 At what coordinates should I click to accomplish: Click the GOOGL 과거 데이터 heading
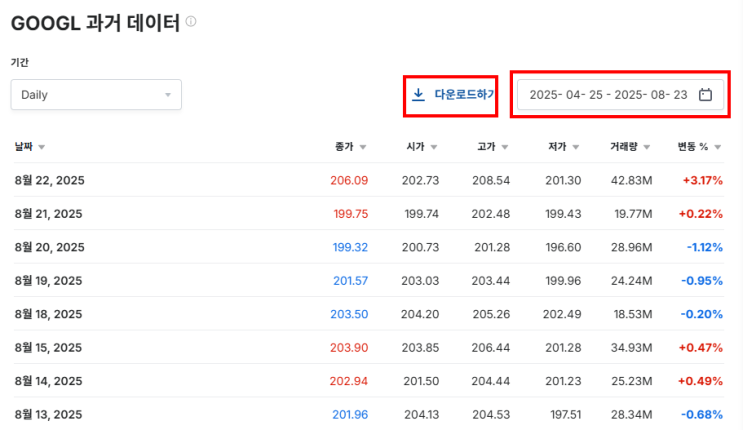click(95, 23)
